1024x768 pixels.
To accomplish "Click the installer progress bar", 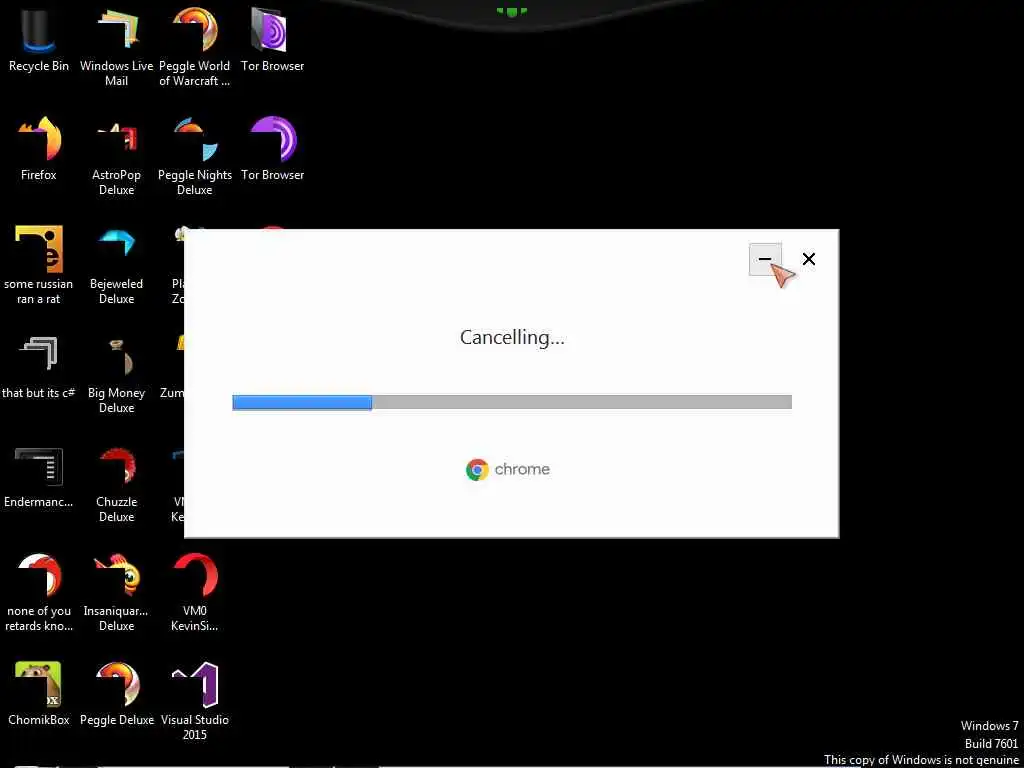I will click(512, 402).
